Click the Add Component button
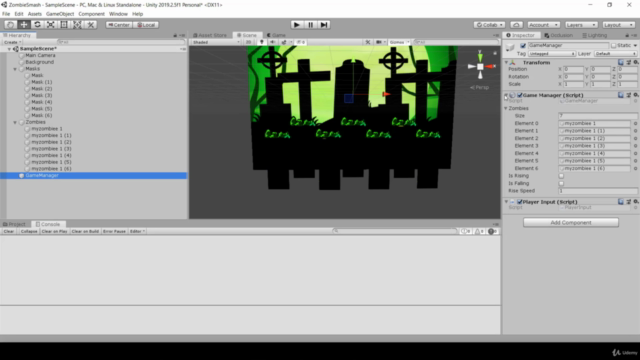Viewport: 640px width, 360px height. pyautogui.click(x=571, y=222)
